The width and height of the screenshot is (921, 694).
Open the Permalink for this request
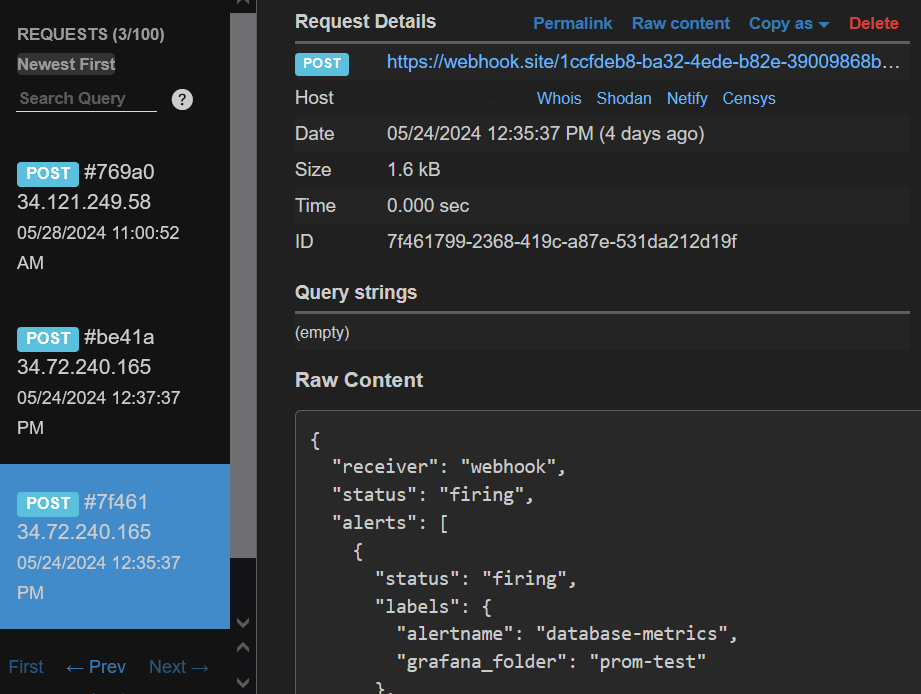573,23
